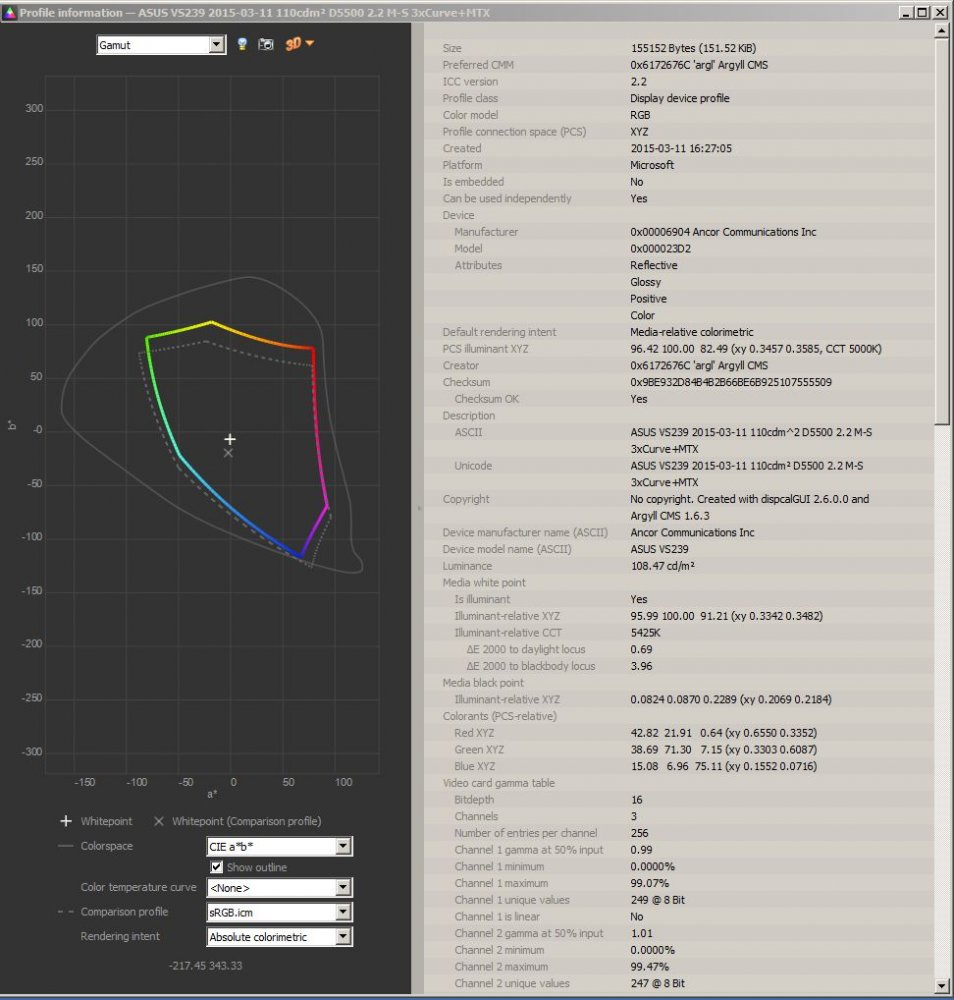Viewport: 954px width, 1000px height.
Task: Click the app icon in the title bar
Action: click(x=10, y=12)
